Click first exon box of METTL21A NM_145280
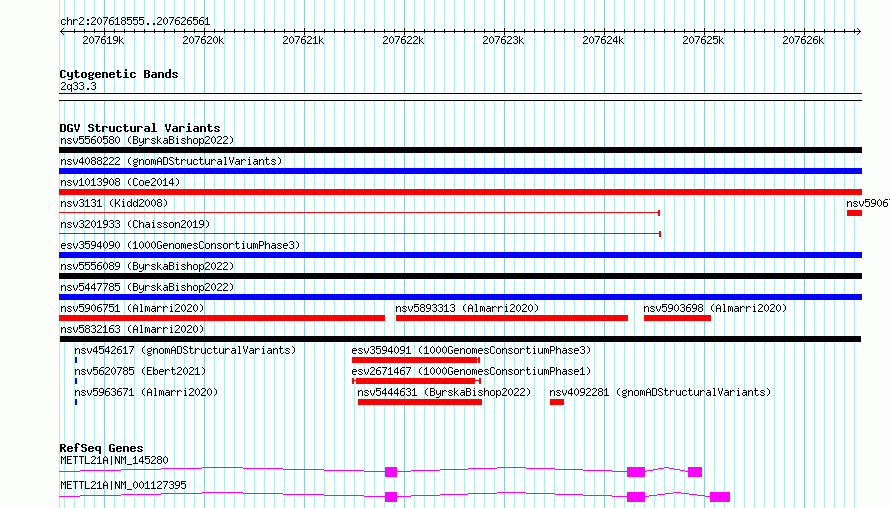This screenshot has height=508, width=890. 391,472
